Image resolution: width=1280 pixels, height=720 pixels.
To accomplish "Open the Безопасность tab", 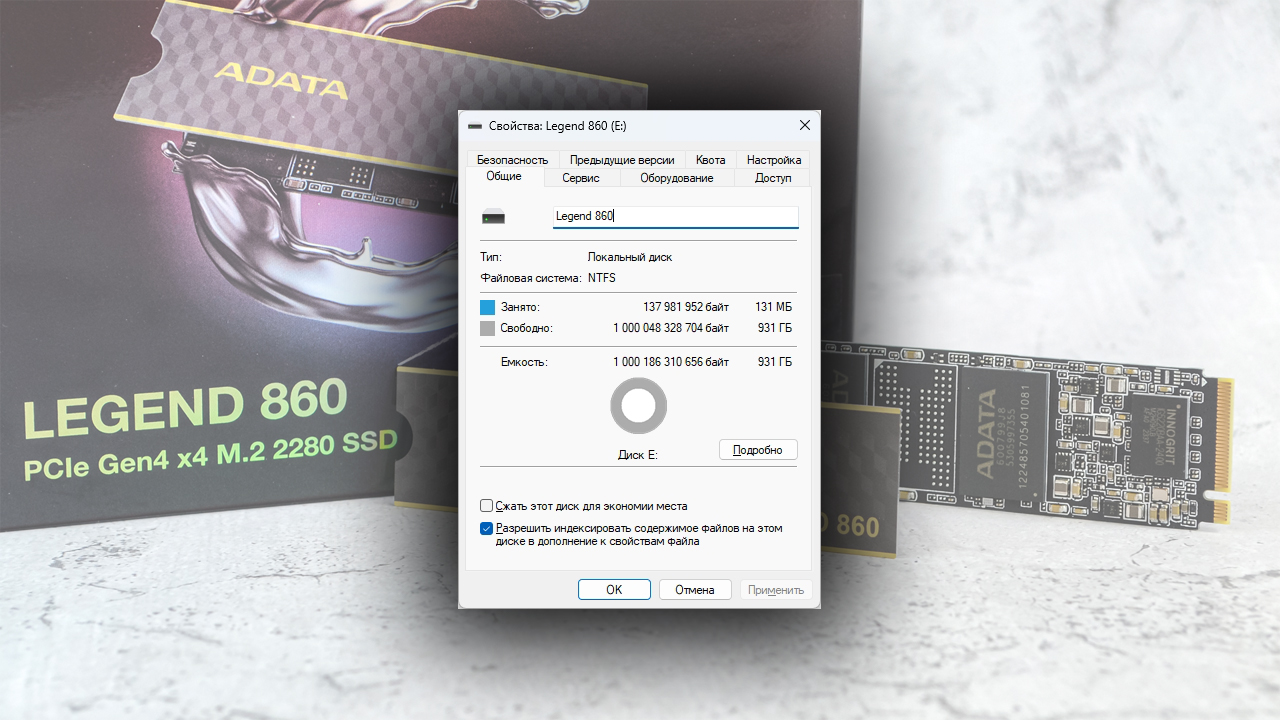I will pyautogui.click(x=512, y=160).
